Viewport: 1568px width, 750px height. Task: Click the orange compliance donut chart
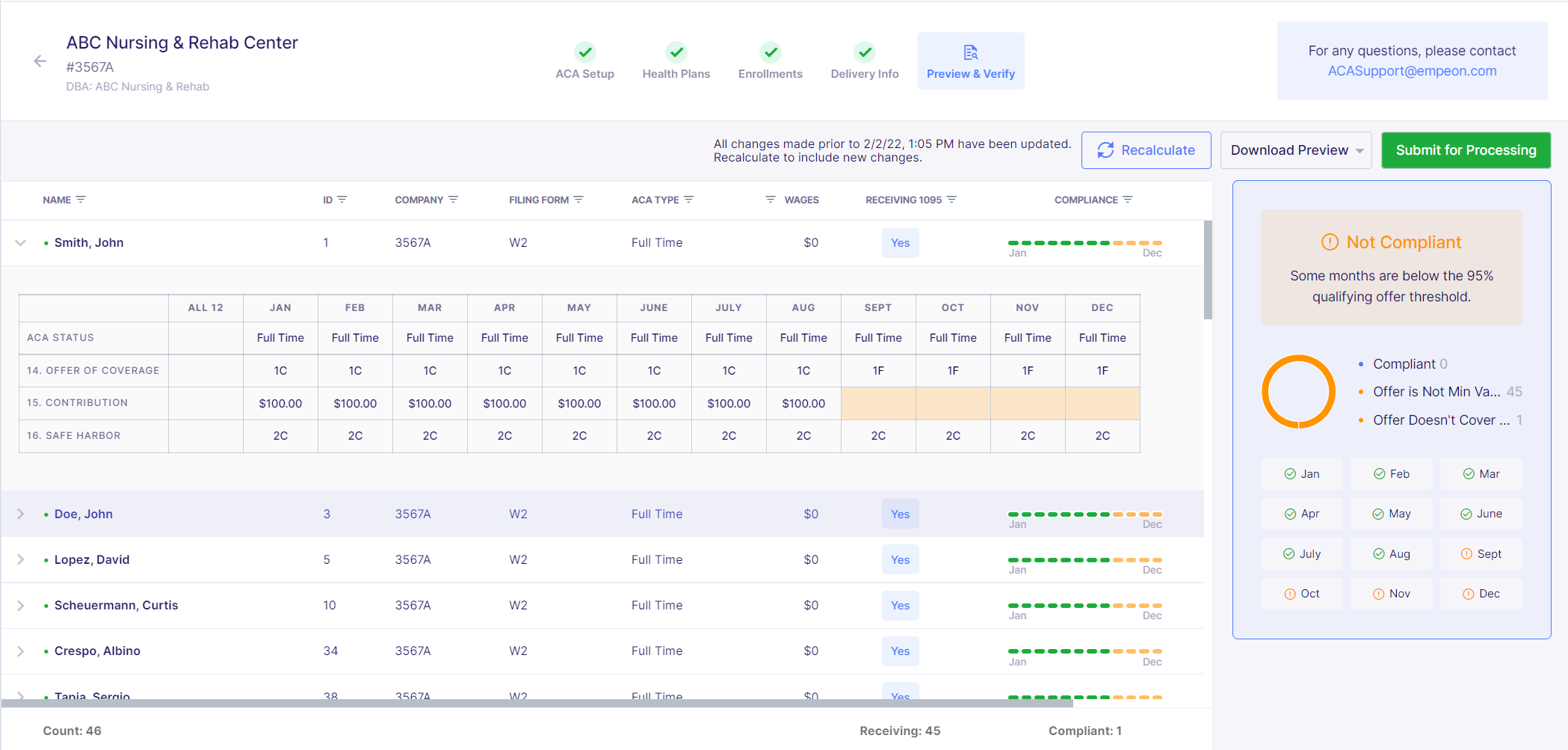pos(1299,392)
